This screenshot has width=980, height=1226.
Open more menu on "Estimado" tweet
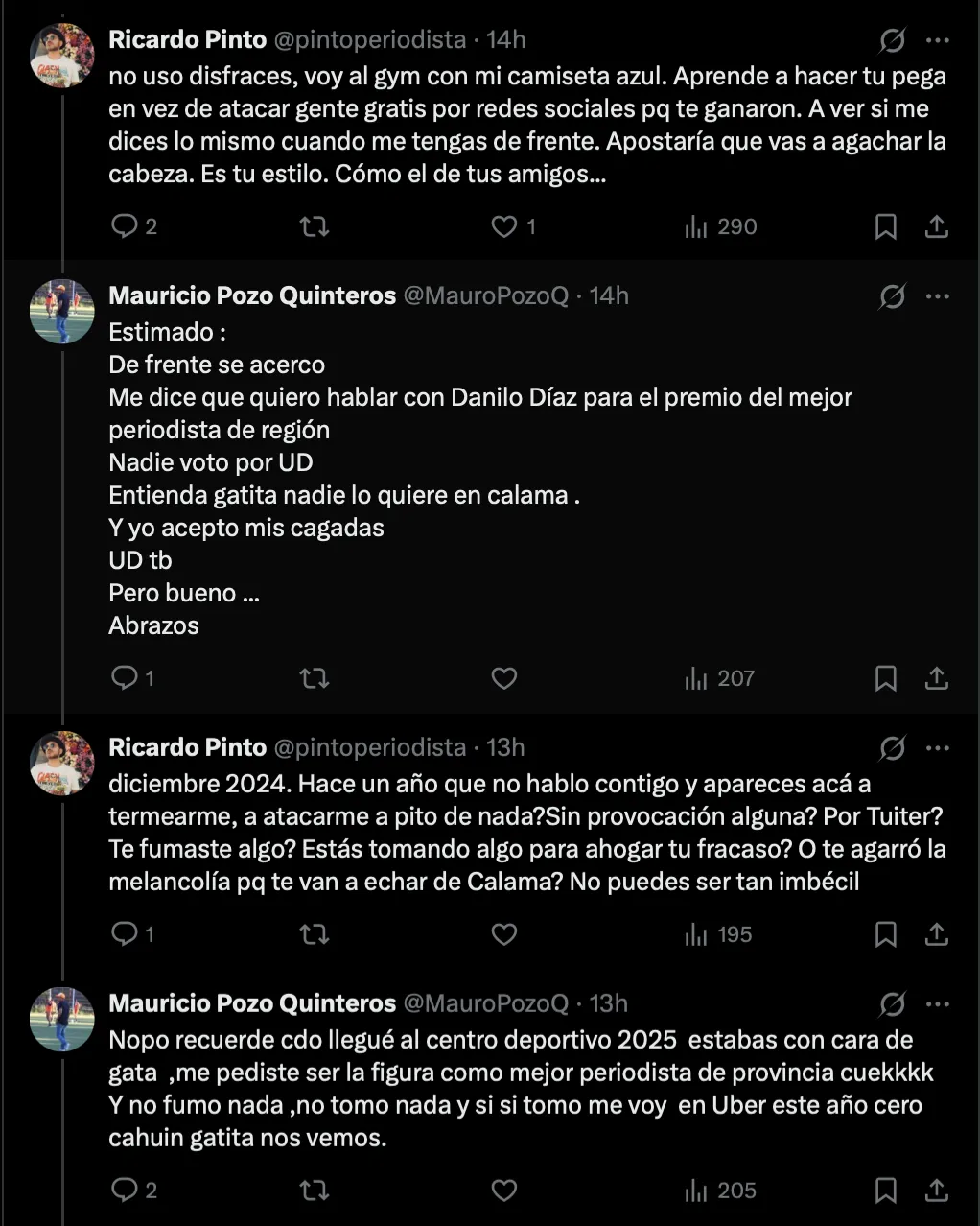coord(938,296)
